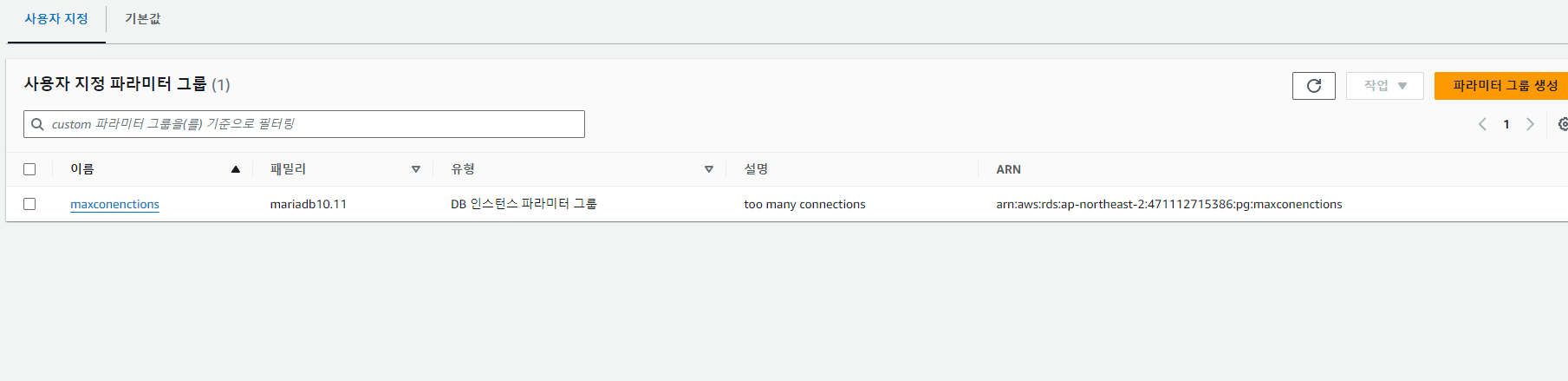Click the ARN column header
The width and height of the screenshot is (1568, 381).
pyautogui.click(x=1008, y=169)
